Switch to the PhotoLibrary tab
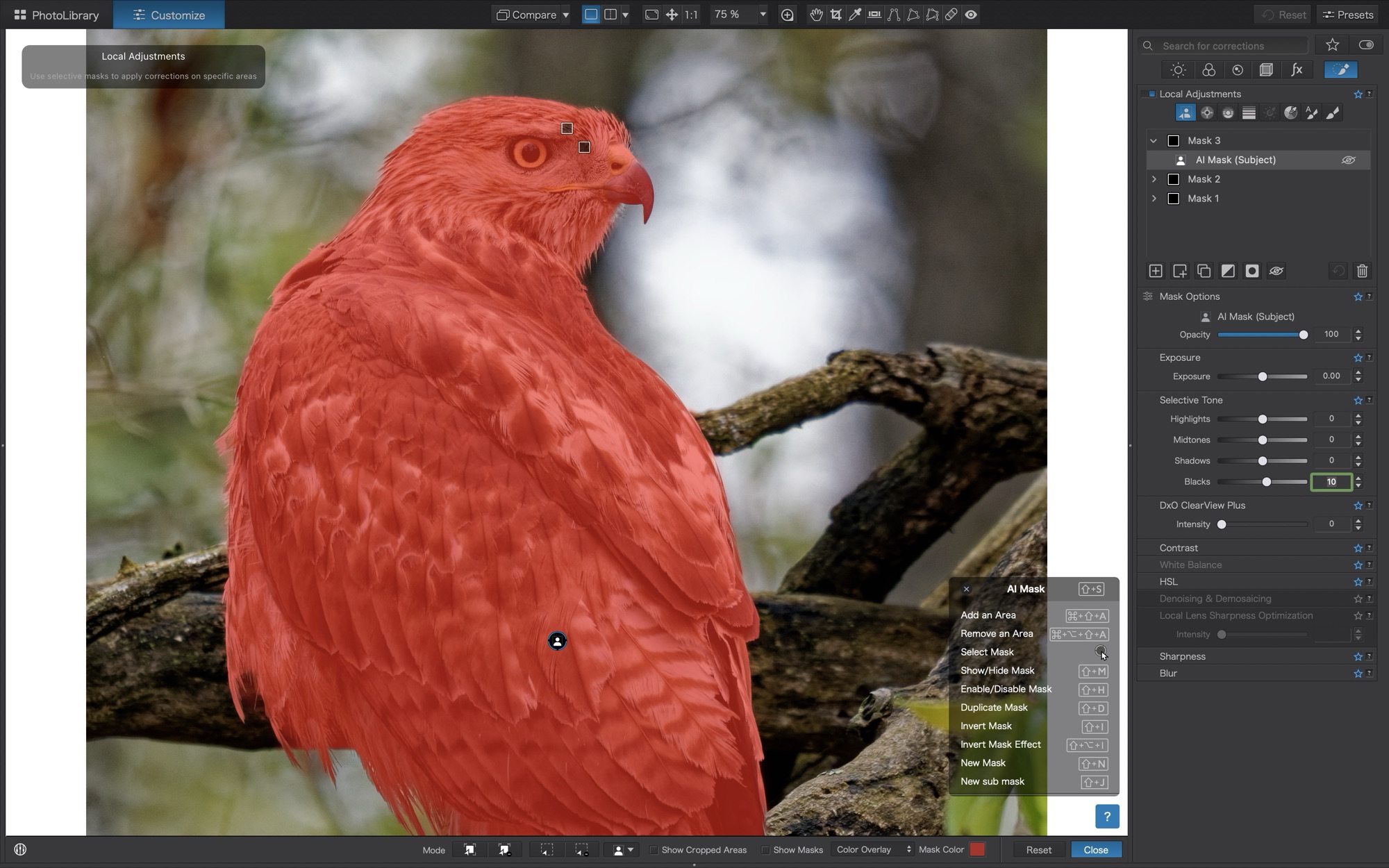Image resolution: width=1389 pixels, height=868 pixels. pyautogui.click(x=57, y=15)
